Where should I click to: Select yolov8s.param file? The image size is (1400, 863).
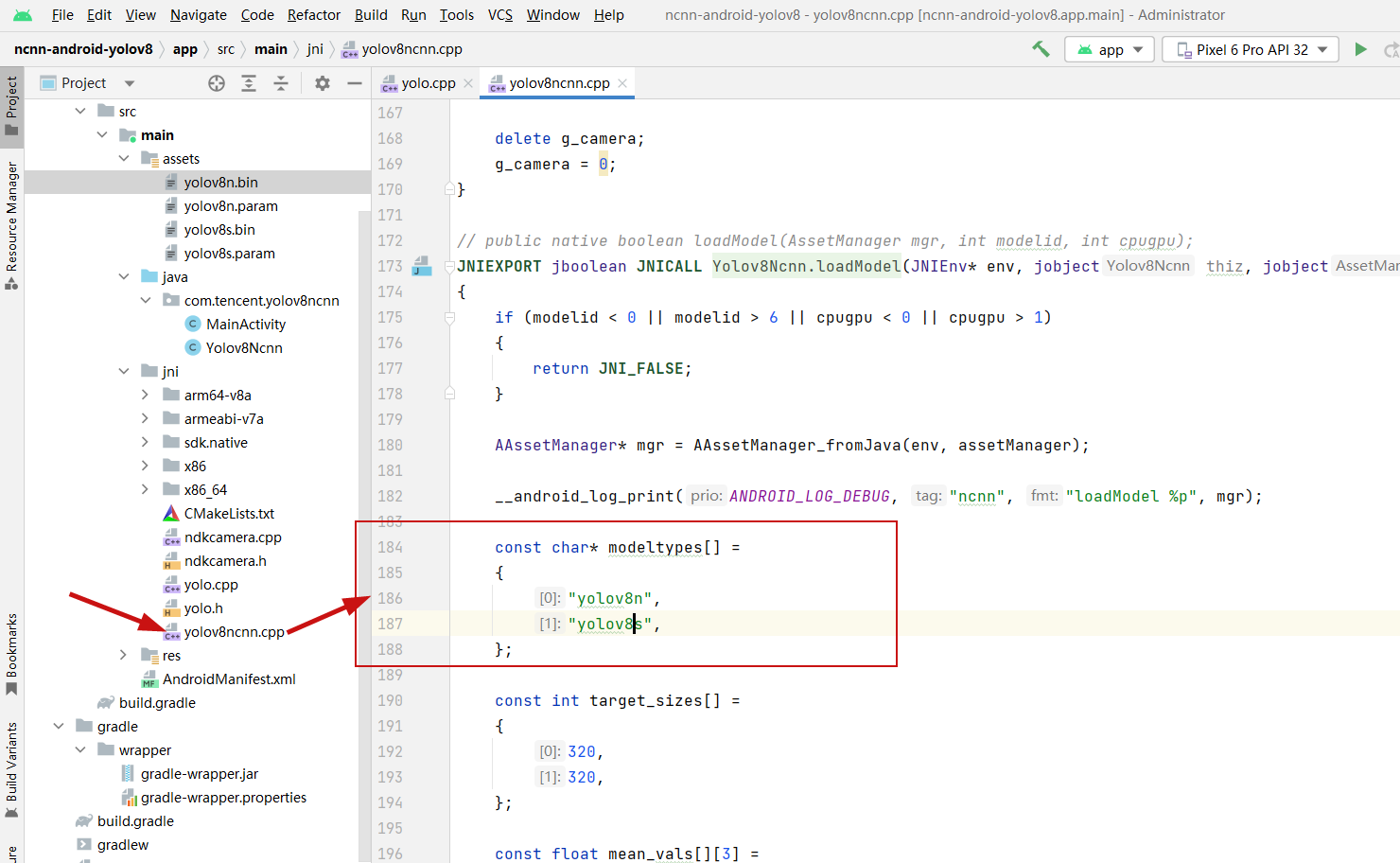(x=230, y=254)
